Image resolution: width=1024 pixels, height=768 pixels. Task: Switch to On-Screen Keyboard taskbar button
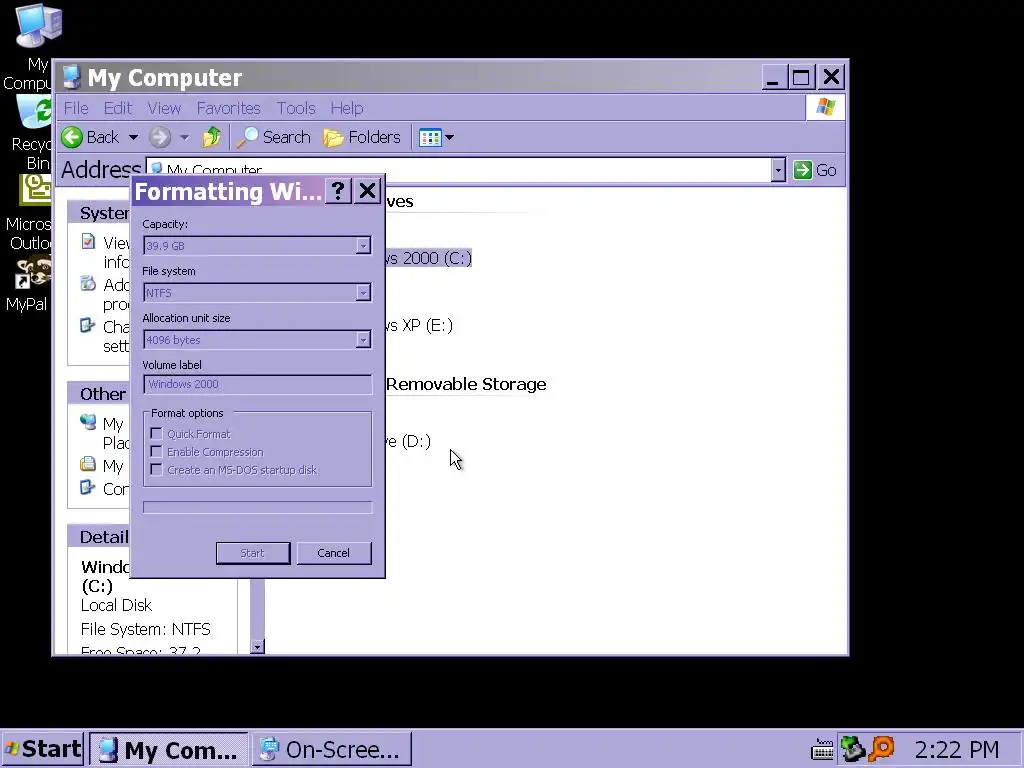[x=331, y=749]
